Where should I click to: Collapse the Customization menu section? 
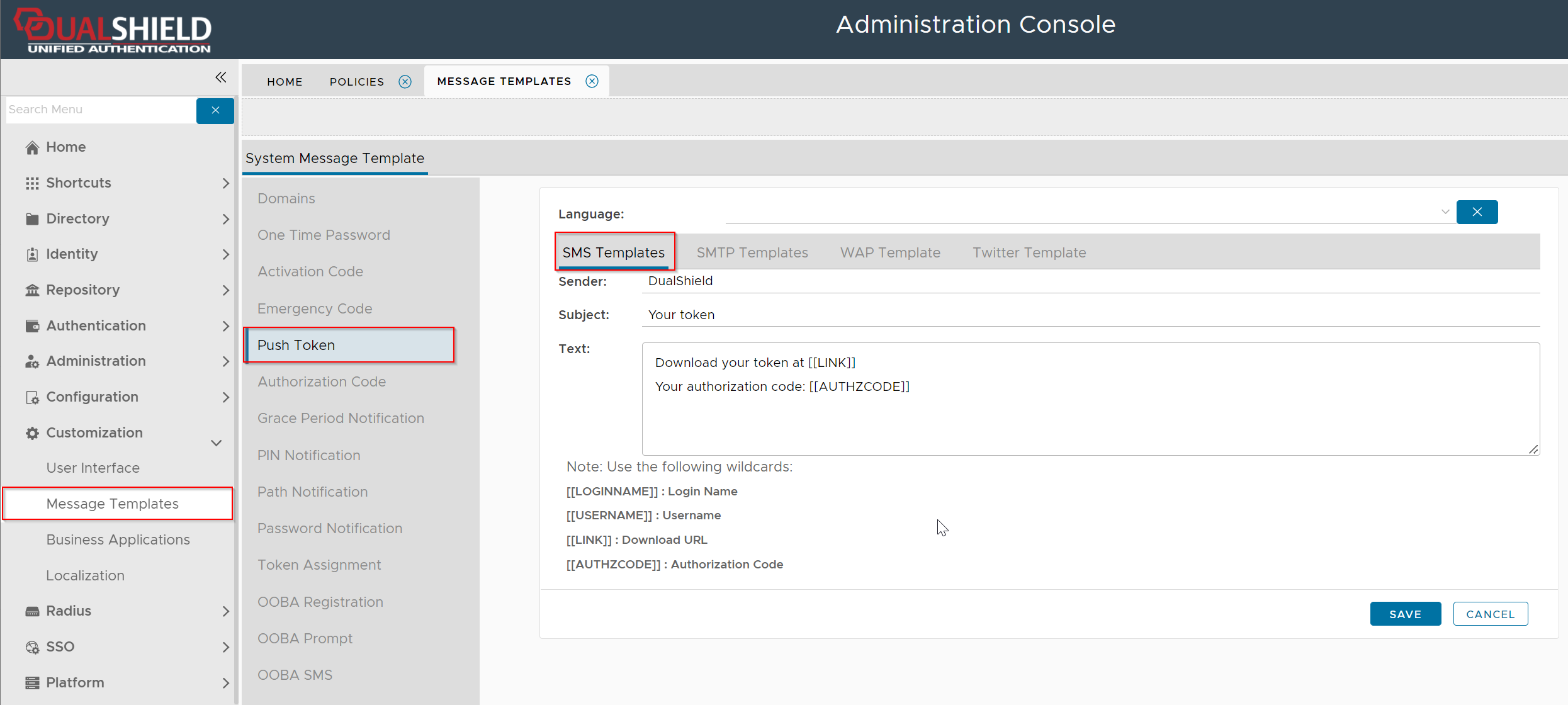click(216, 443)
